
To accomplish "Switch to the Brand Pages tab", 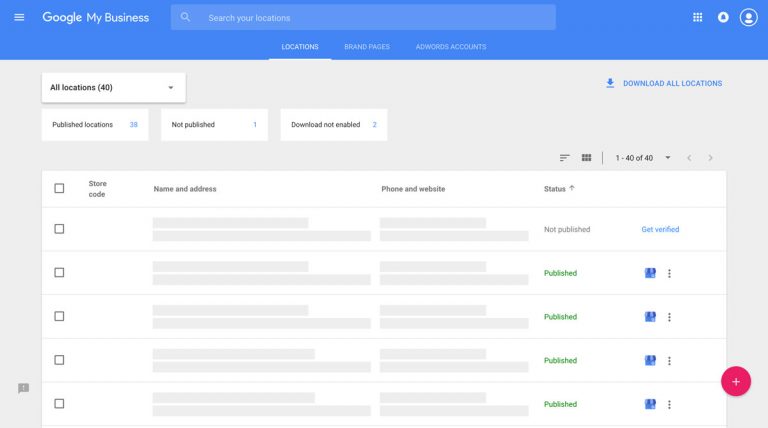I will pos(367,47).
